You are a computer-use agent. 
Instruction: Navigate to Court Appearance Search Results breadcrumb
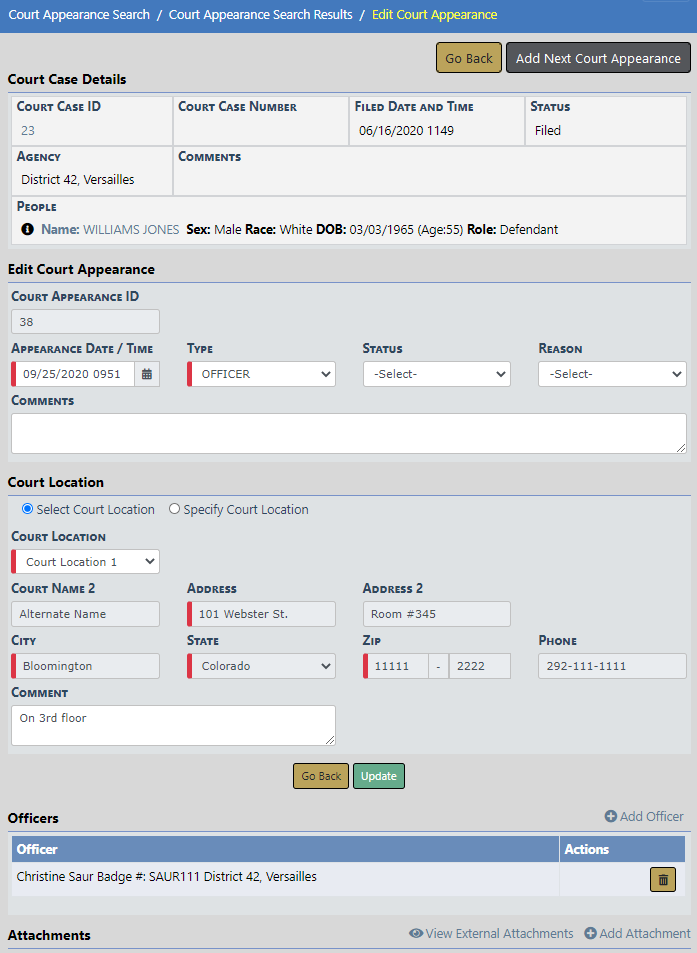click(x=260, y=15)
